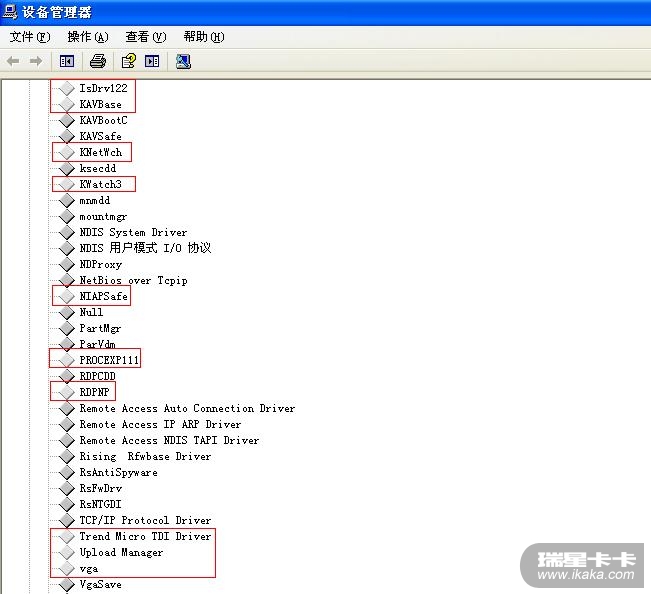The width and height of the screenshot is (651, 594).
Task: Select the ksecdd driver entry
Action: pos(98,168)
